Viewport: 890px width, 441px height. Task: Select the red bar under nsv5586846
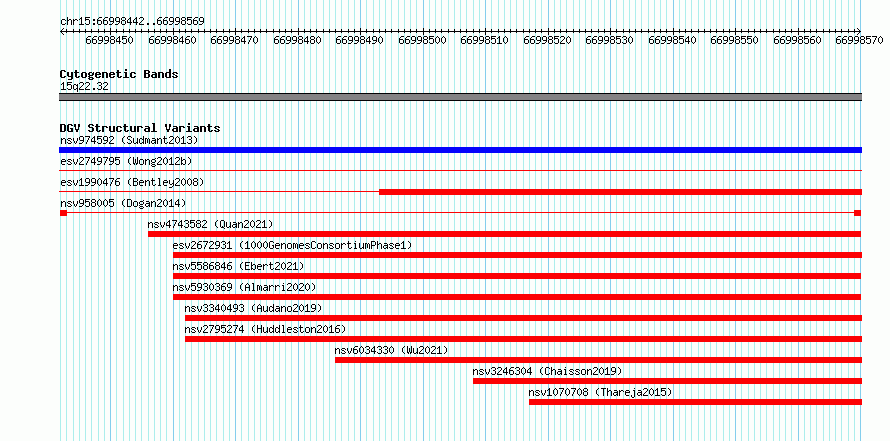(517, 276)
